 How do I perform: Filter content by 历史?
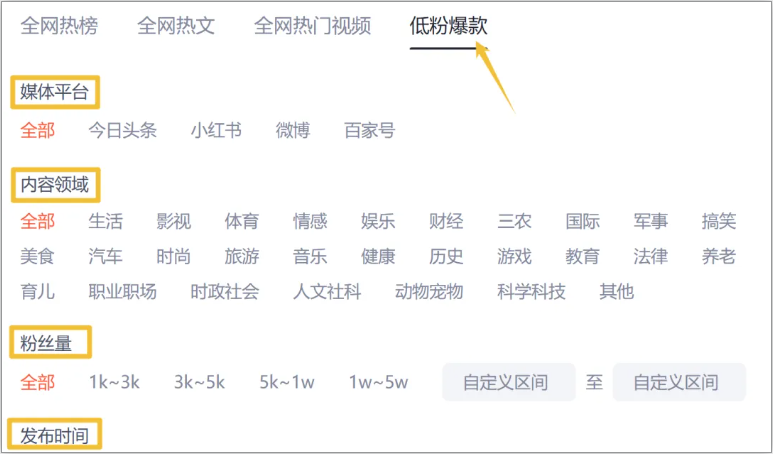pyautogui.click(x=446, y=257)
